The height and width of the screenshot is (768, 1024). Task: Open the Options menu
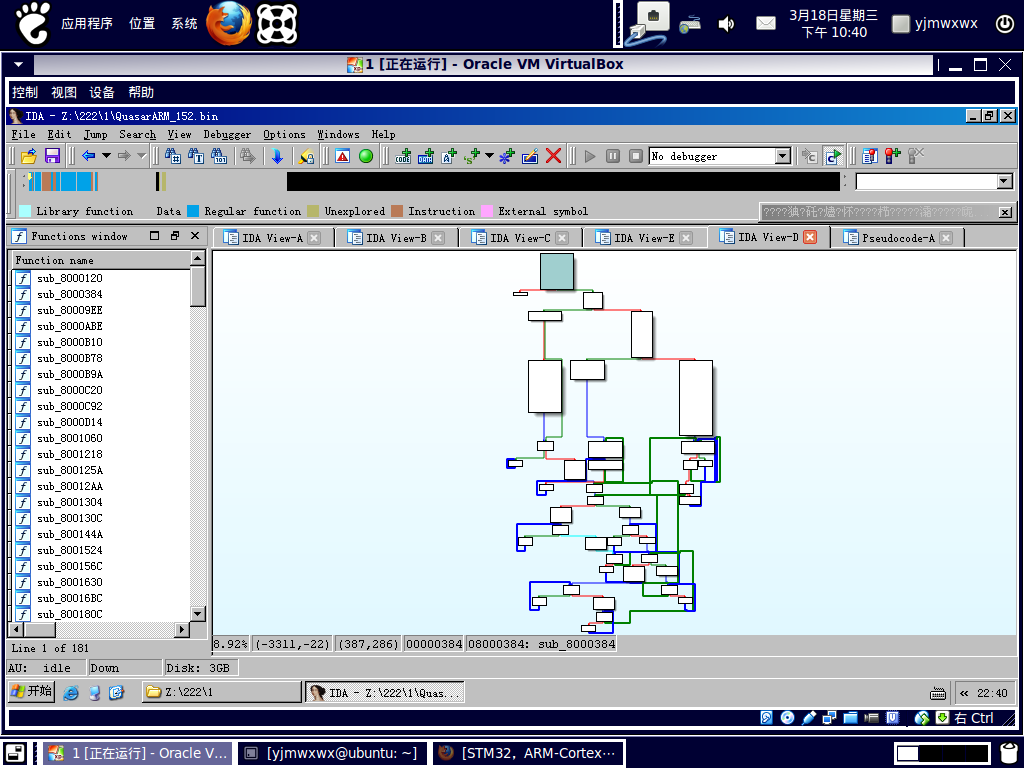coord(284,135)
